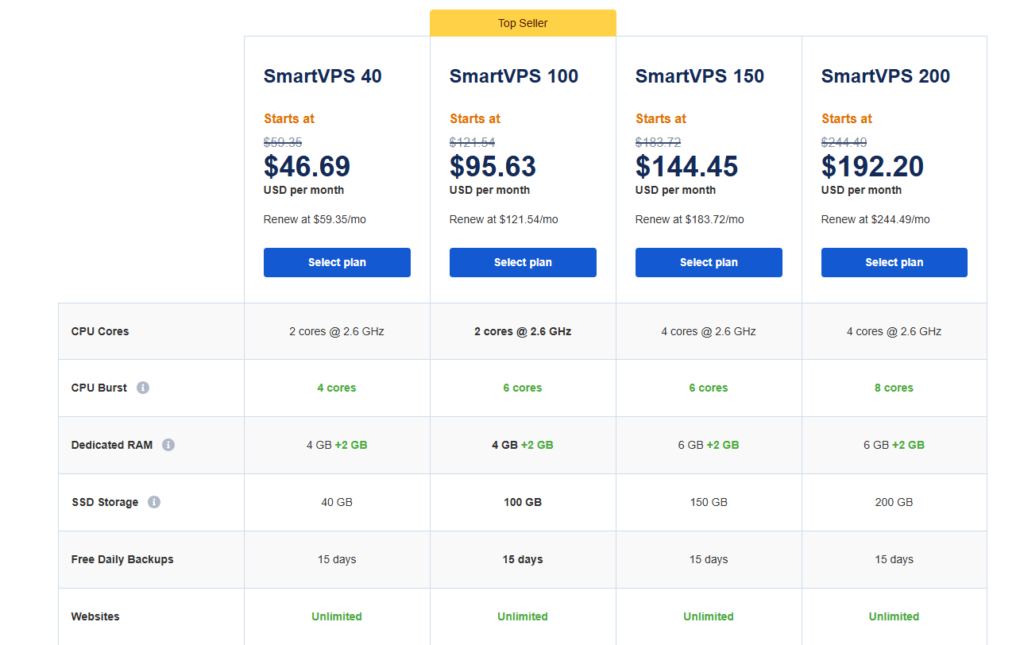Click the CPU Cores row label
1024x645 pixels.
pos(100,330)
